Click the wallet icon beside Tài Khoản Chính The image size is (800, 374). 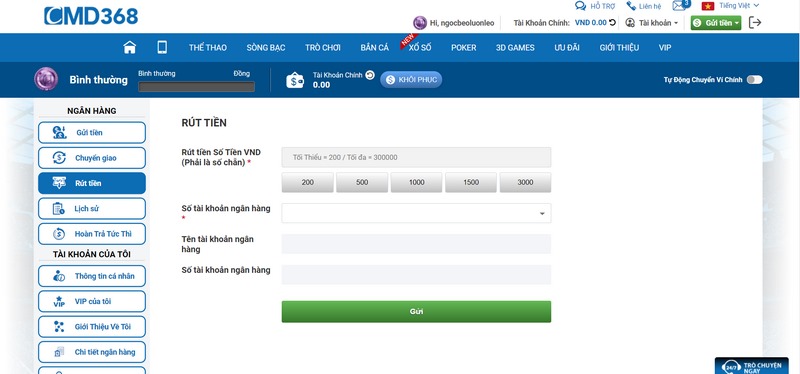tap(295, 80)
